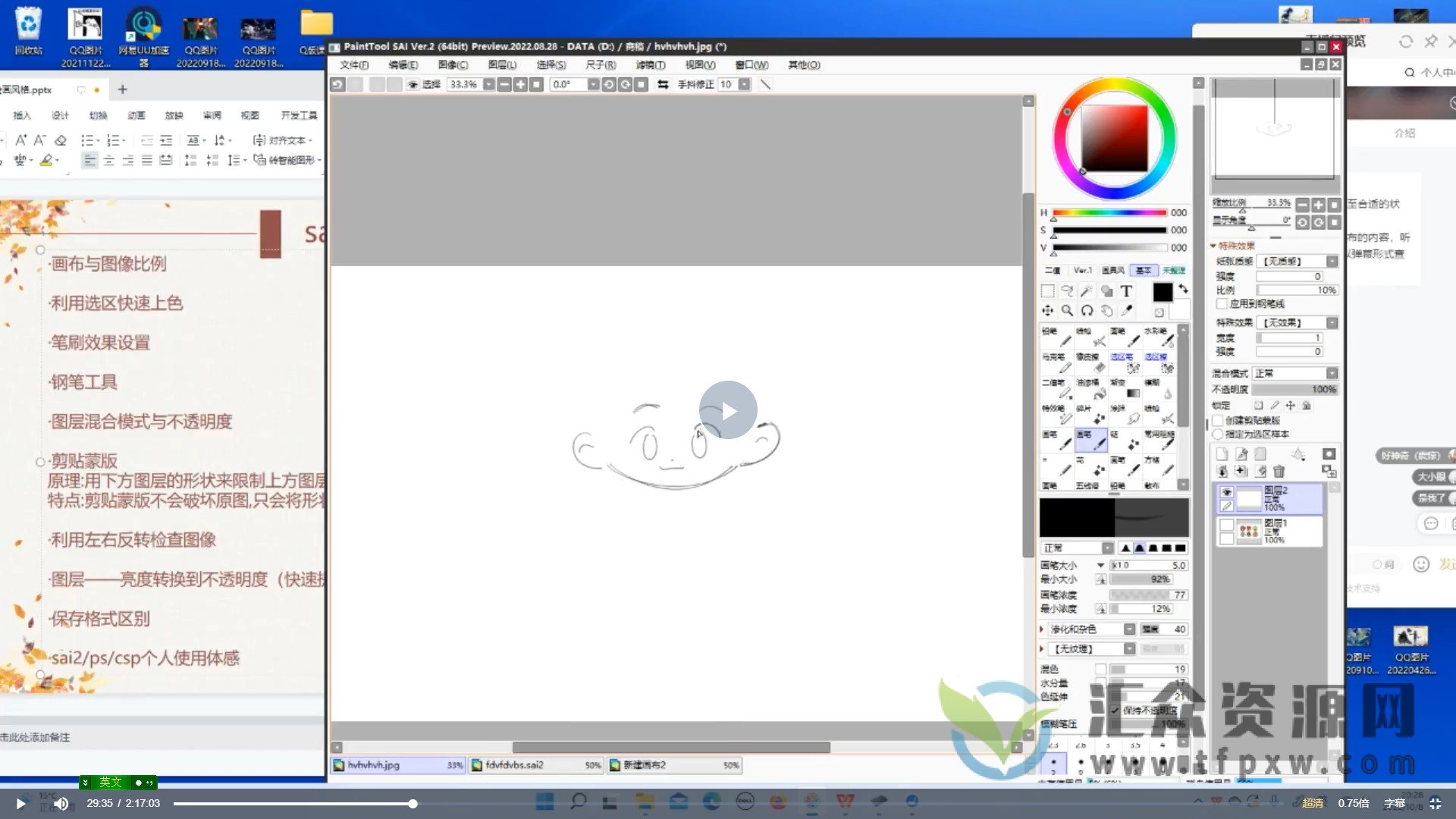This screenshot has height=819, width=1456.
Task: Select the hand pan tool
Action: (x=1106, y=311)
